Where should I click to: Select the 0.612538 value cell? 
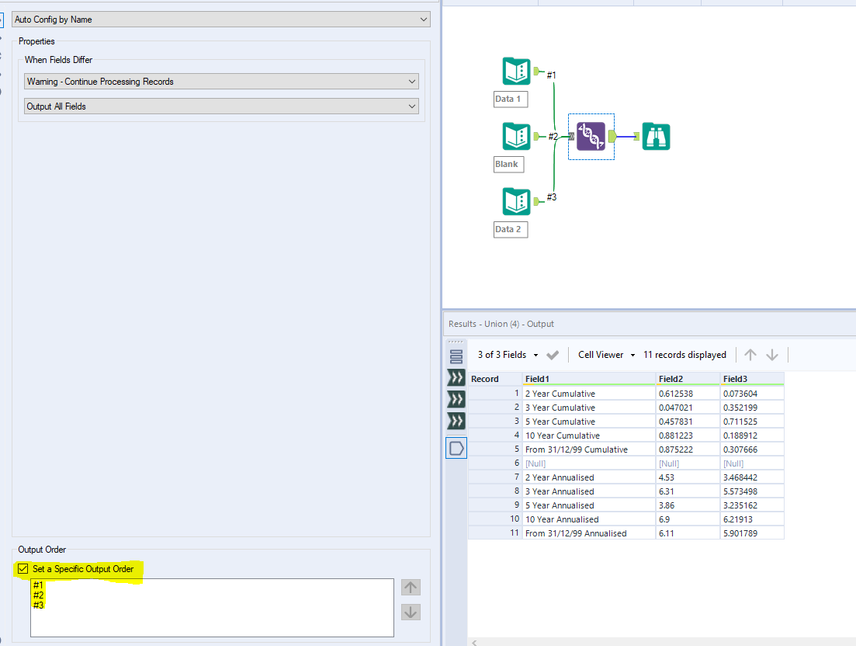tap(688, 394)
